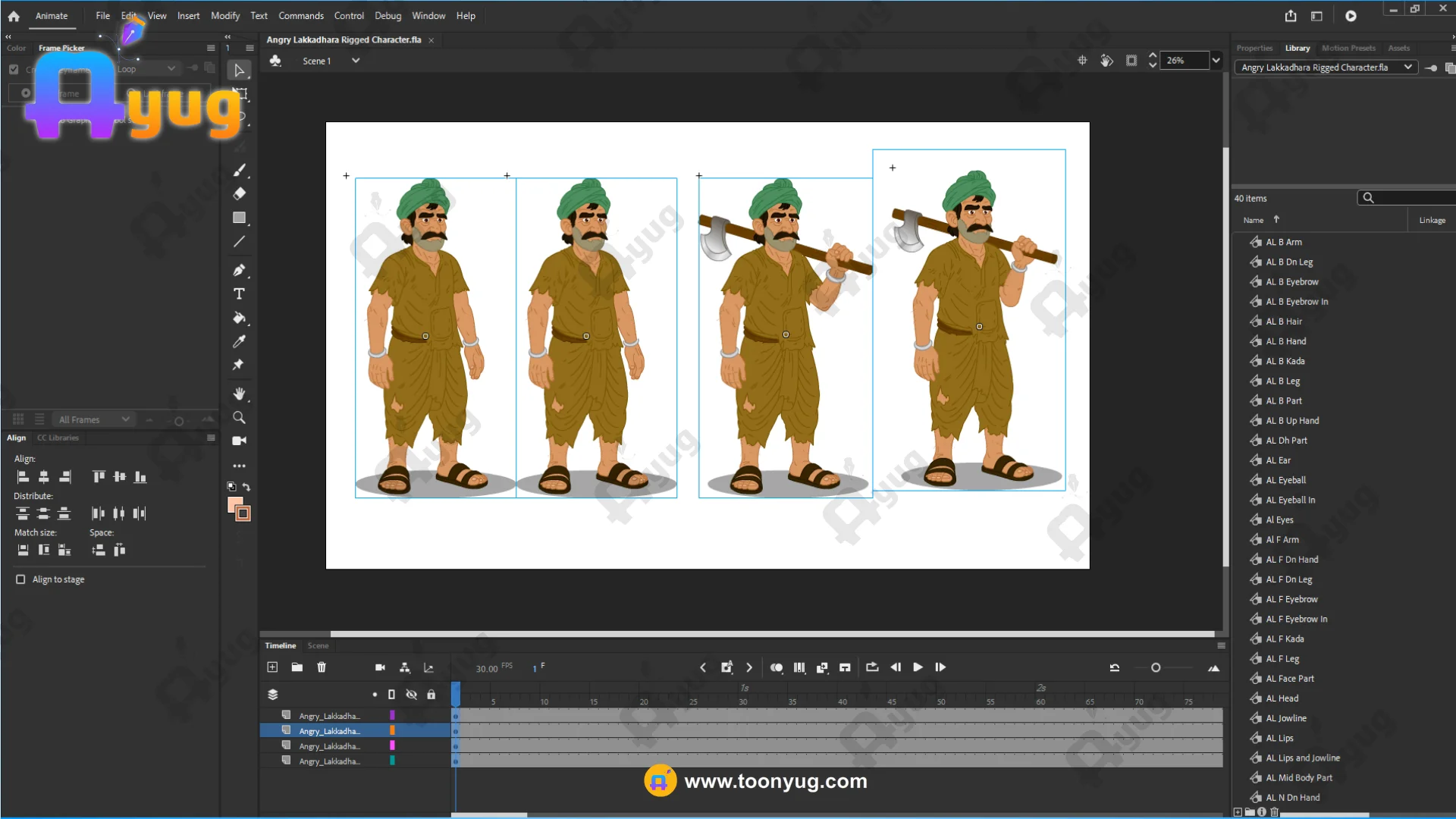Select the Rectangle tool

click(x=239, y=218)
